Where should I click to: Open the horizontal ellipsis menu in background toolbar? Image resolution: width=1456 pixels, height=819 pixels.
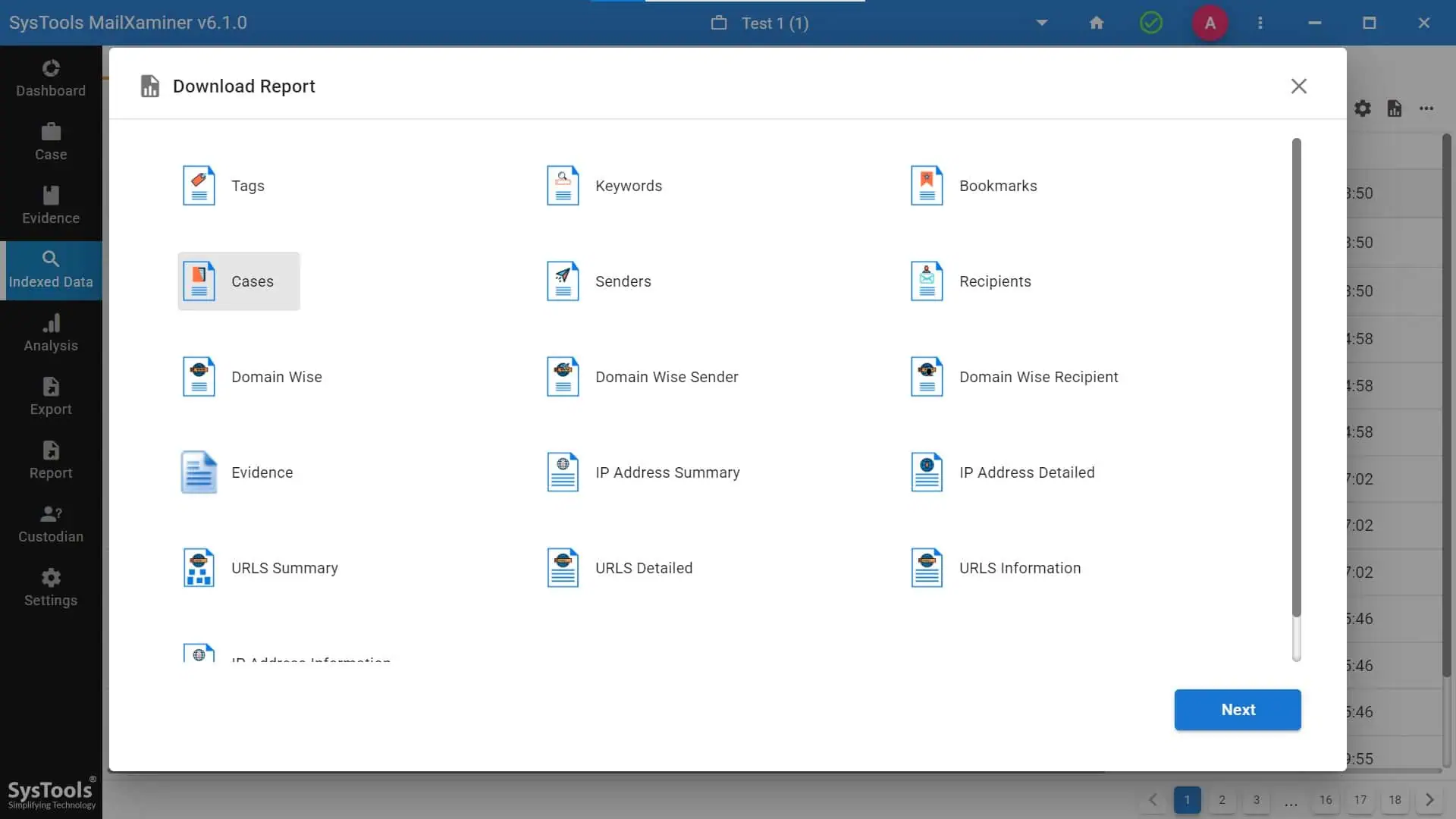tap(1426, 108)
